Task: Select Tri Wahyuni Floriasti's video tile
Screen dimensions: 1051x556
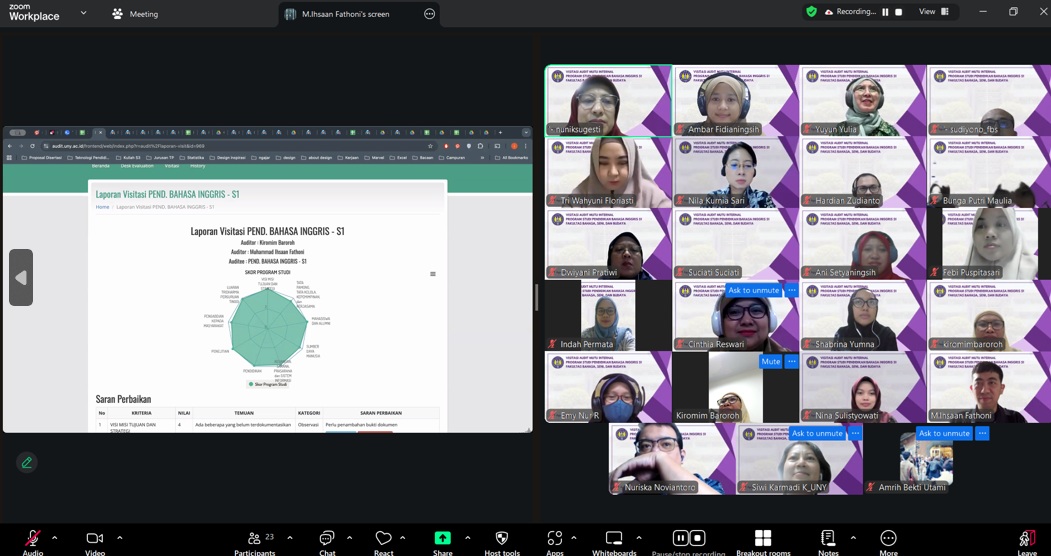Action: pyautogui.click(x=609, y=172)
